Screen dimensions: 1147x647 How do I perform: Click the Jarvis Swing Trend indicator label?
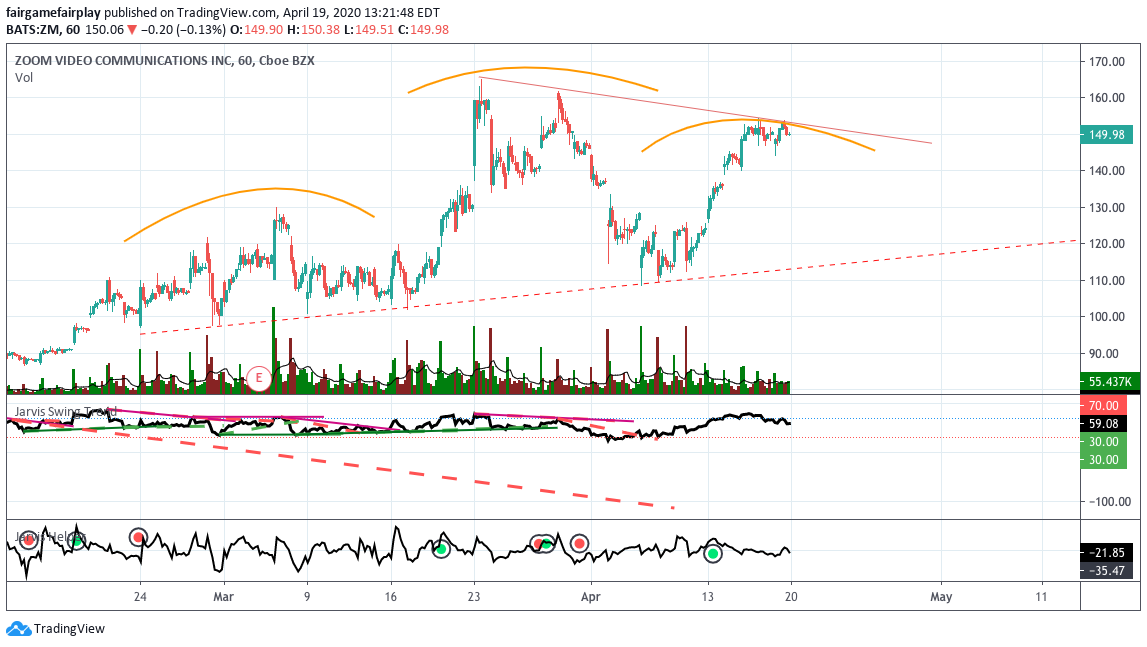click(x=66, y=412)
